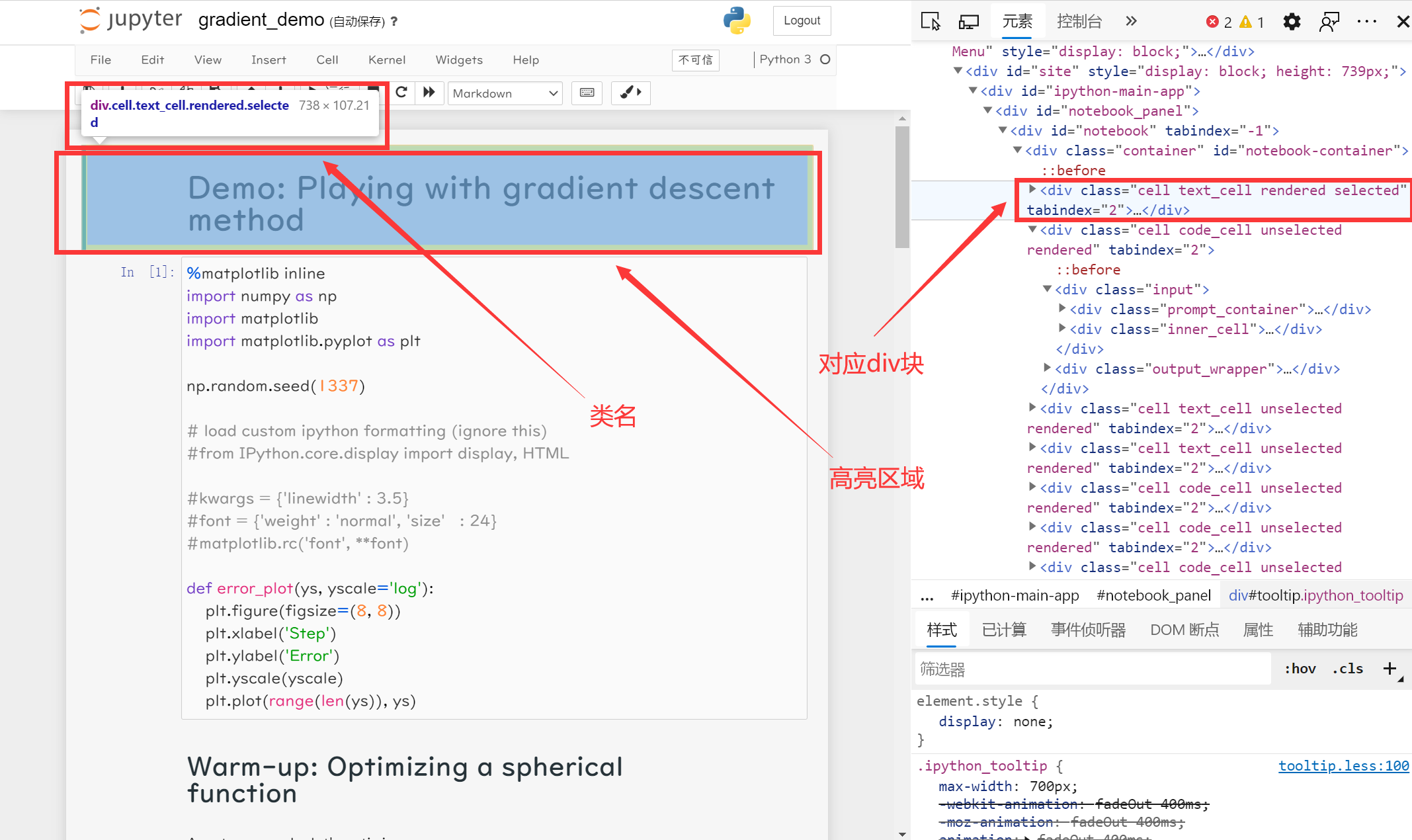Open the tooltip.less:100 stylesheet link

(1343, 765)
